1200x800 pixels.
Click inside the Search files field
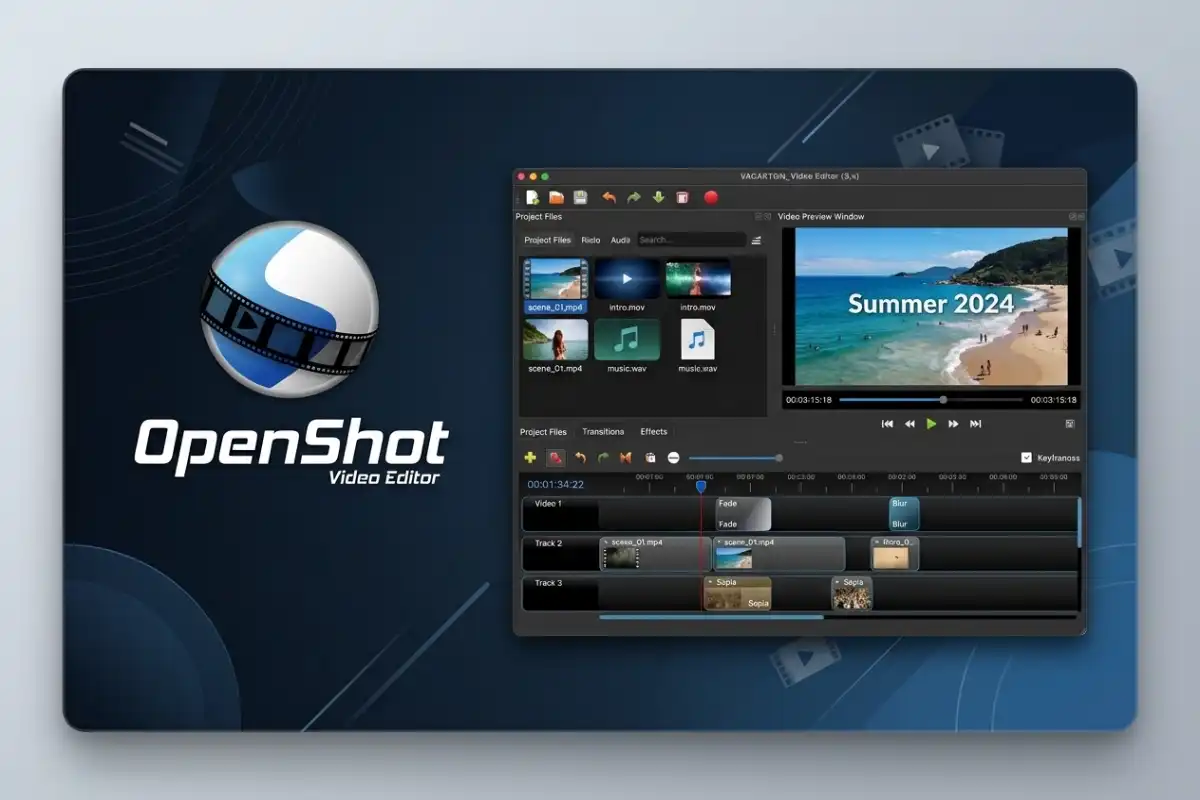point(692,240)
